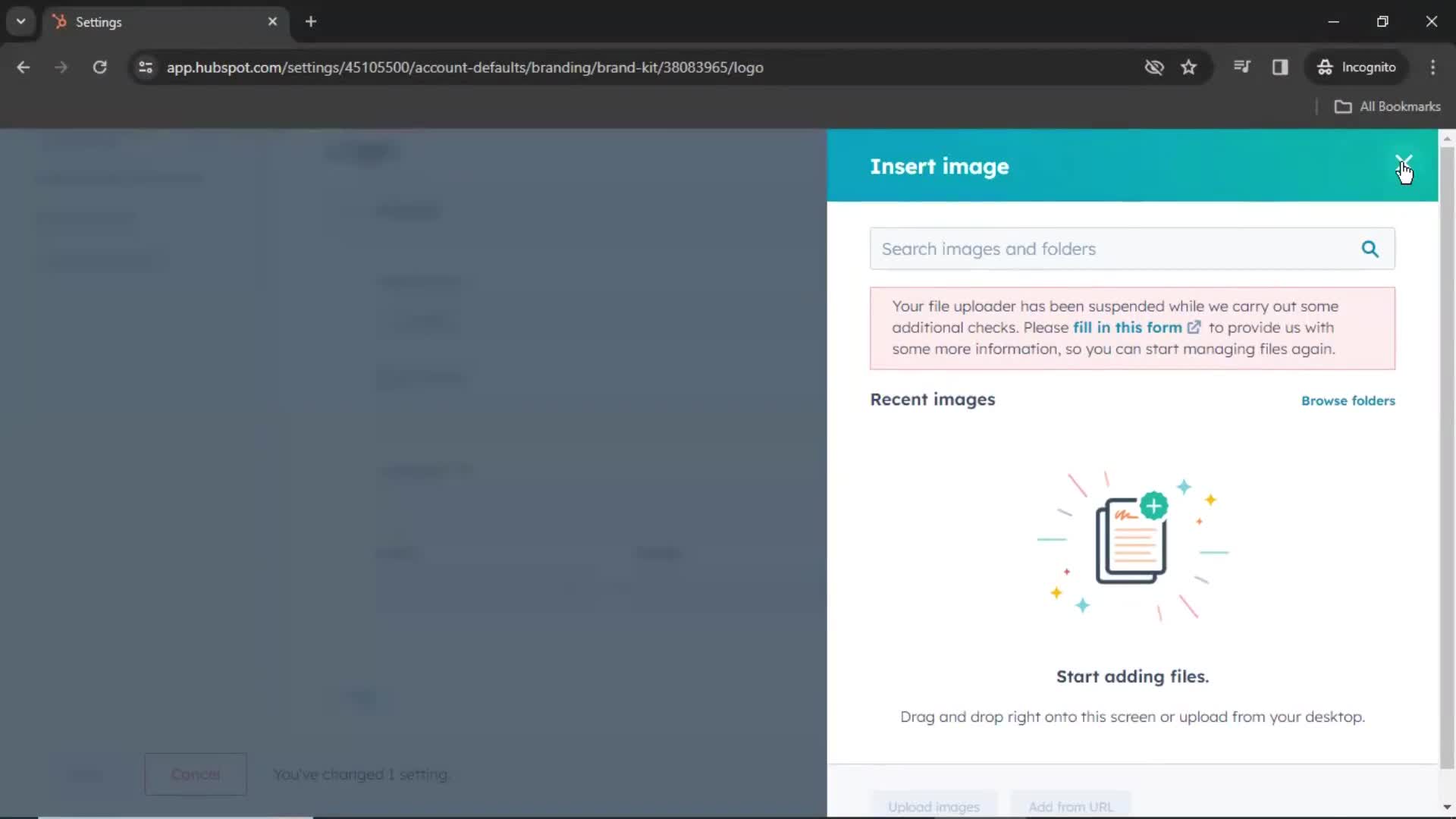Click the split screen browser layout icon
Screen dimensions: 1456x819
[x=1279, y=67]
